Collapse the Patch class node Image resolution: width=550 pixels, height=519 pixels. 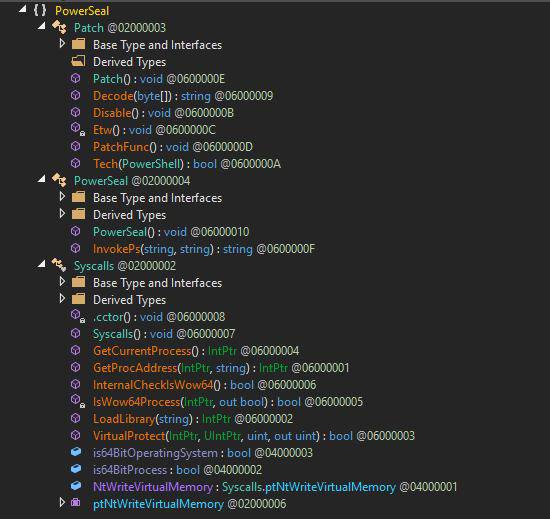(x=41, y=26)
